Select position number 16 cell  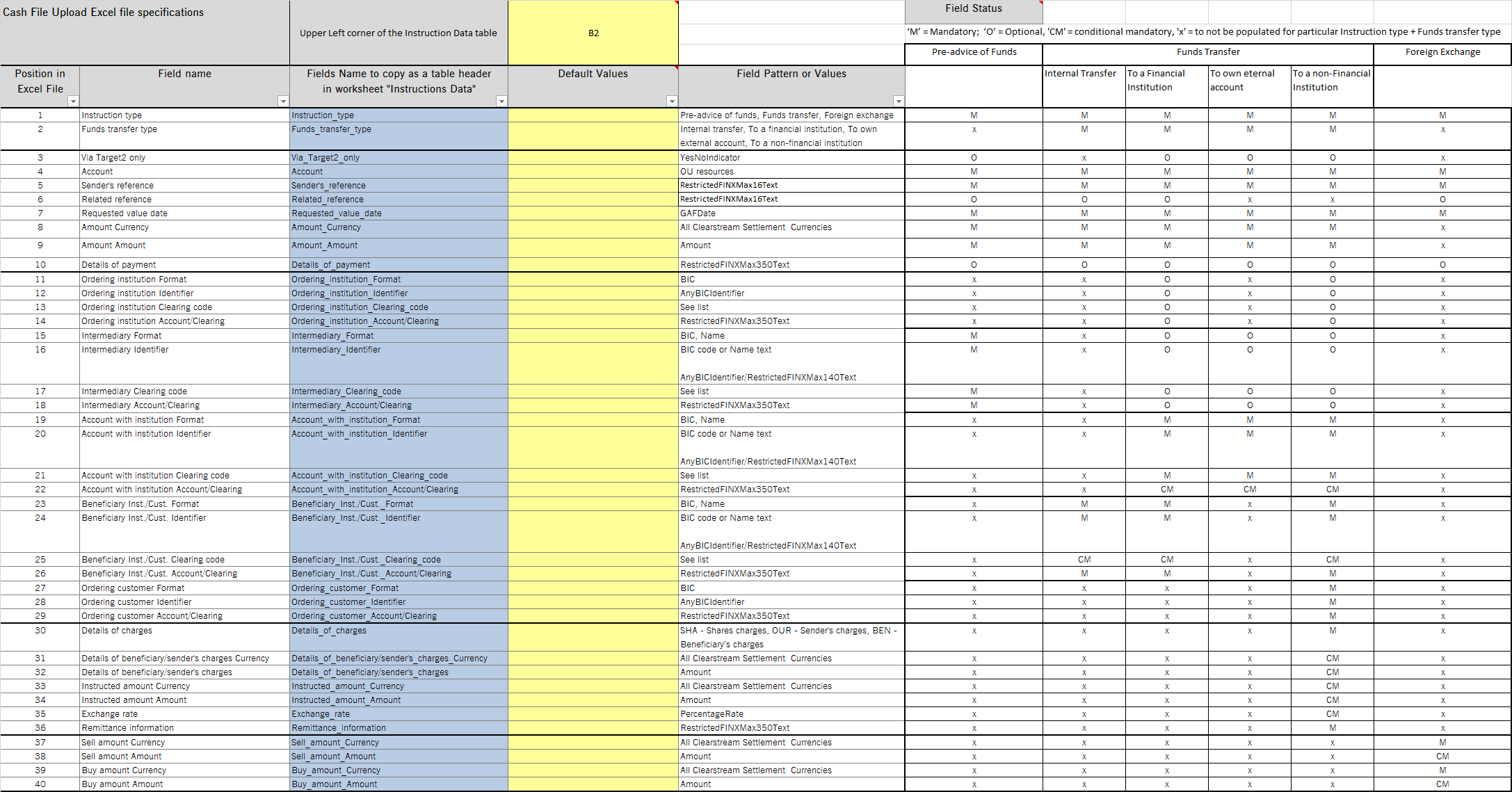pos(40,364)
